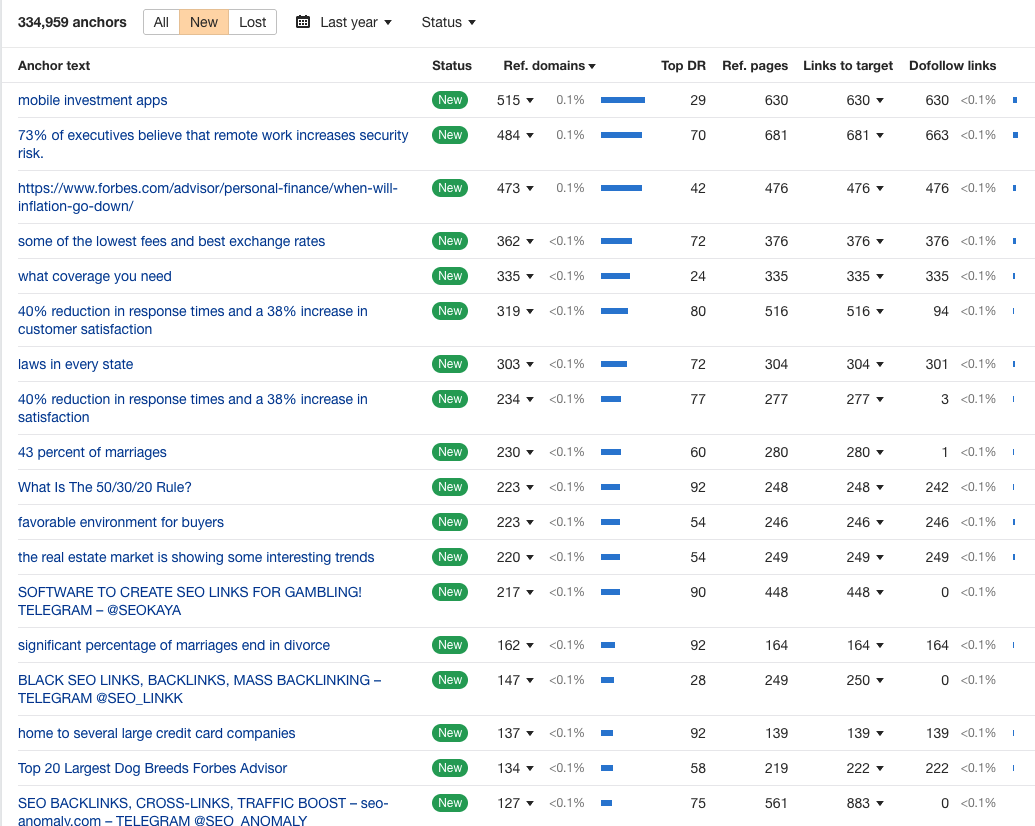Click New status badge for mobile investment apps
Screen dimensions: 1035x826
tap(450, 100)
